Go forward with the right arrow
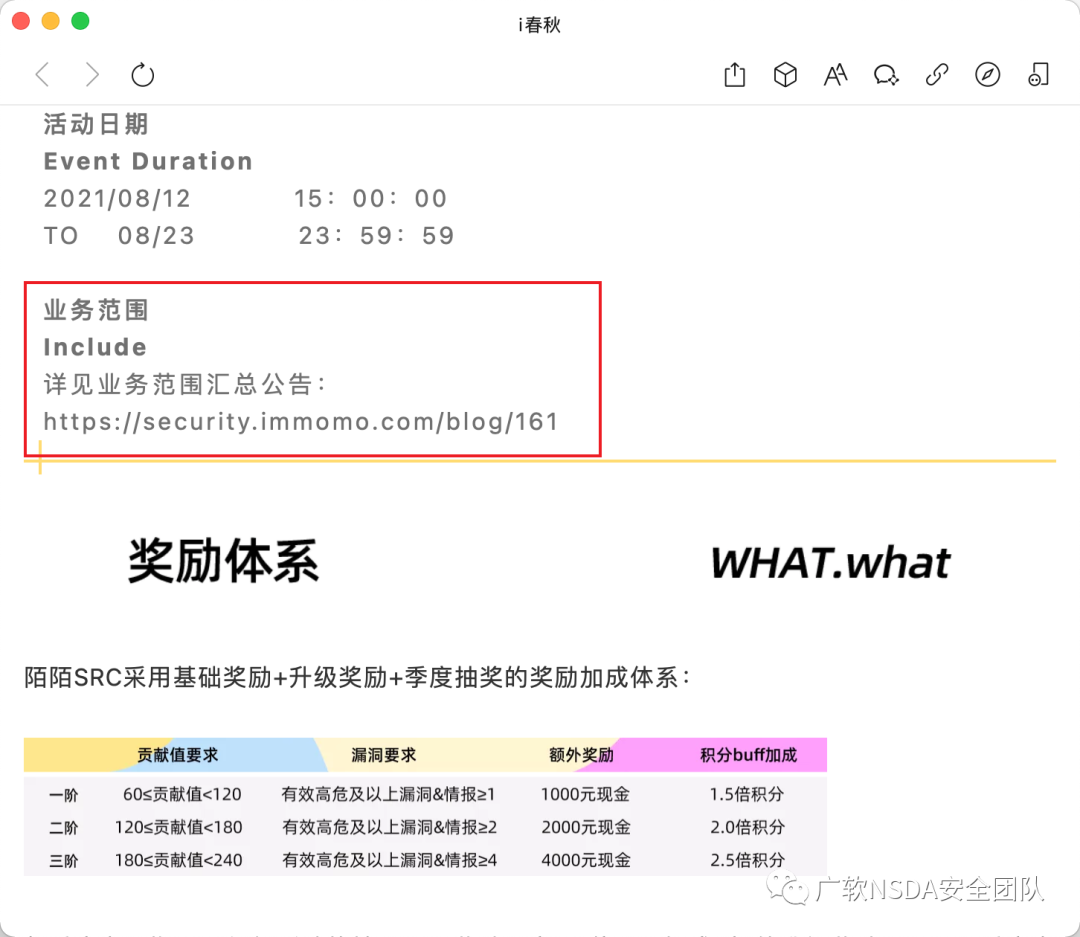 [92, 74]
